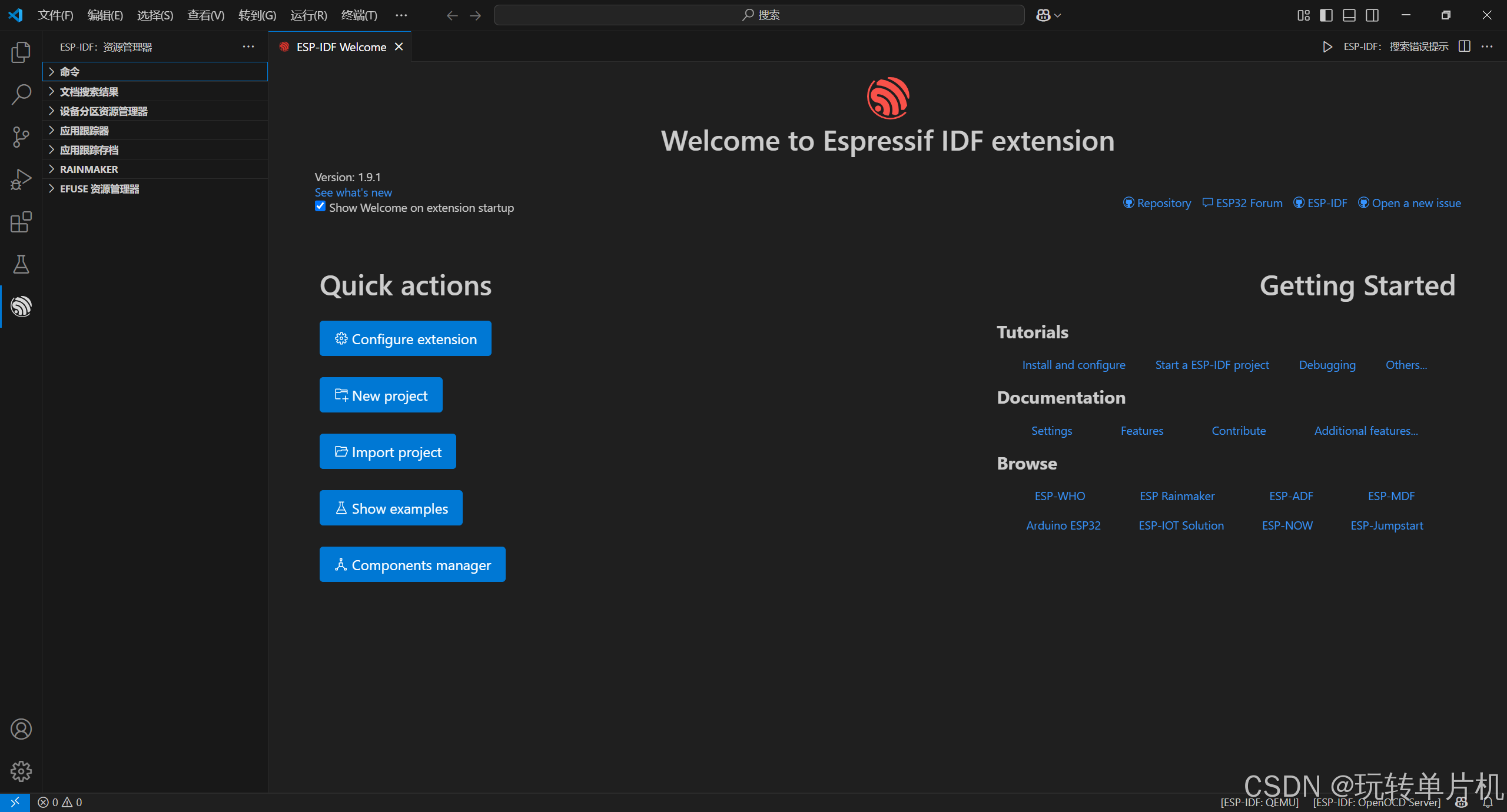Open the Testing flask icon

pos(21,264)
